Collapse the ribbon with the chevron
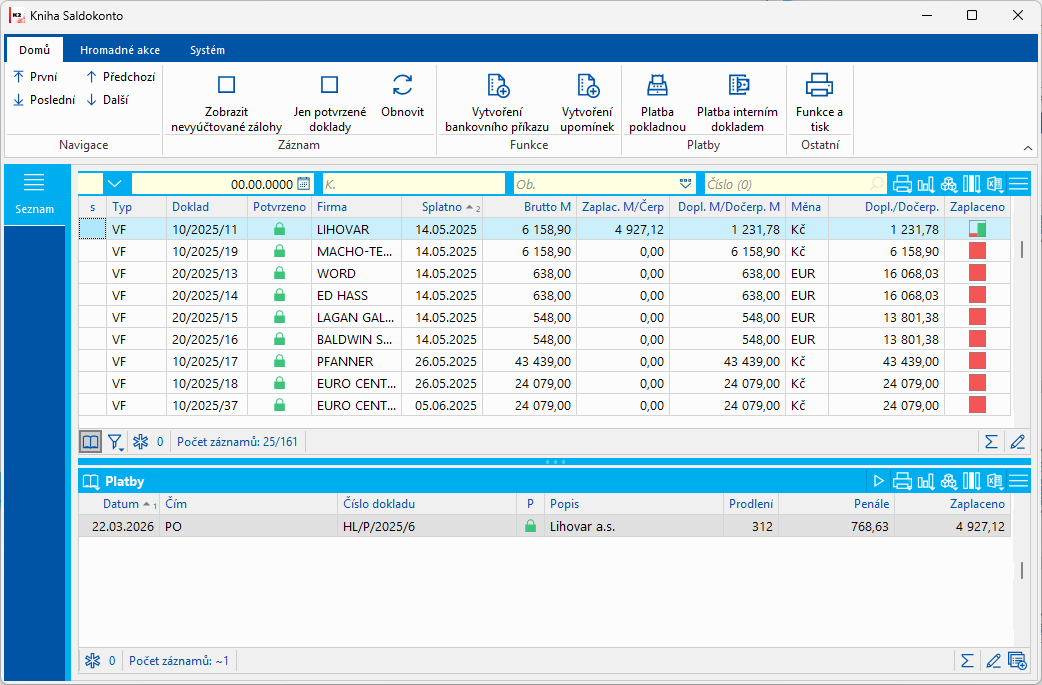 pyautogui.click(x=1027, y=148)
